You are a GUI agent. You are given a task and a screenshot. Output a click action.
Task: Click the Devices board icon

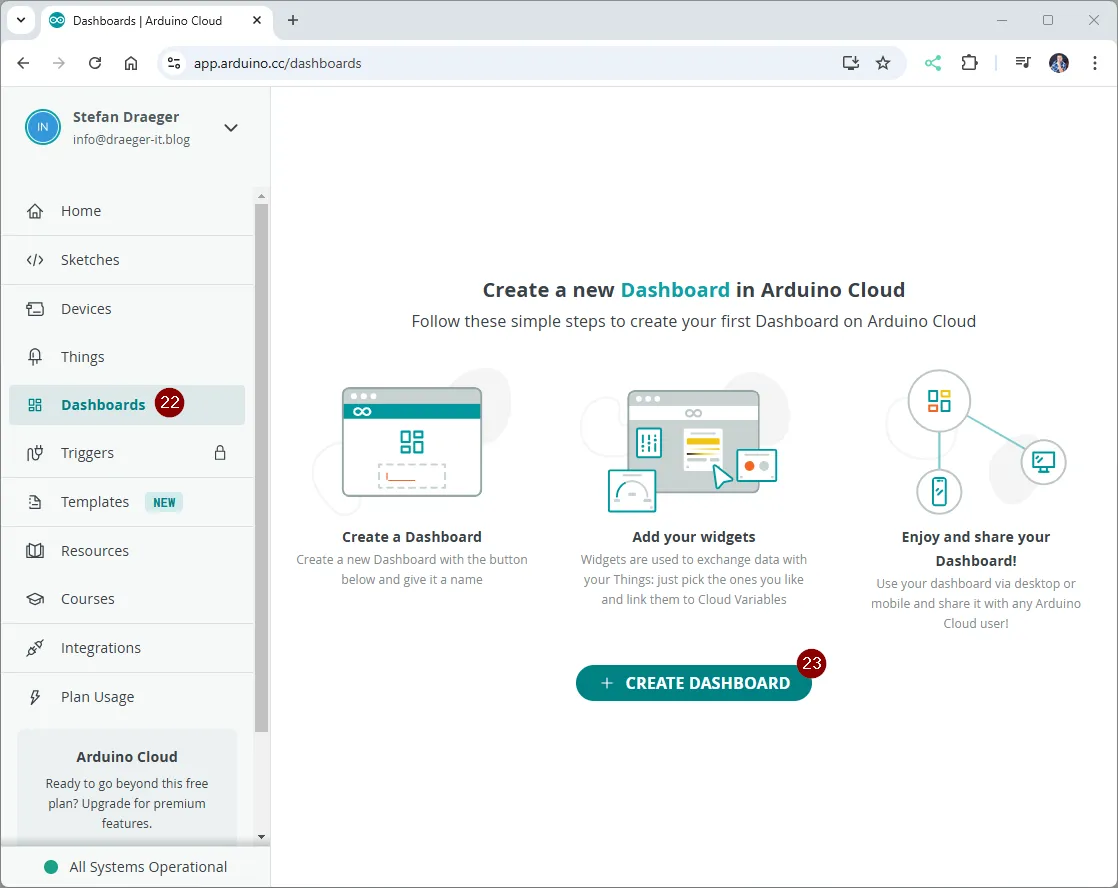(35, 309)
